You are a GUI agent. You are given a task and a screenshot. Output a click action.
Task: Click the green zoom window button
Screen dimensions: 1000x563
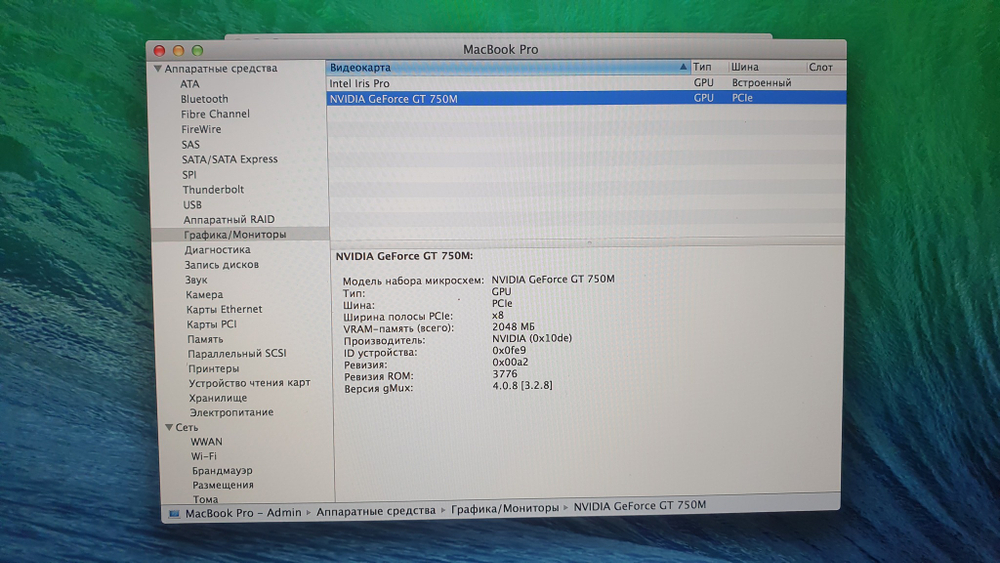pos(198,50)
